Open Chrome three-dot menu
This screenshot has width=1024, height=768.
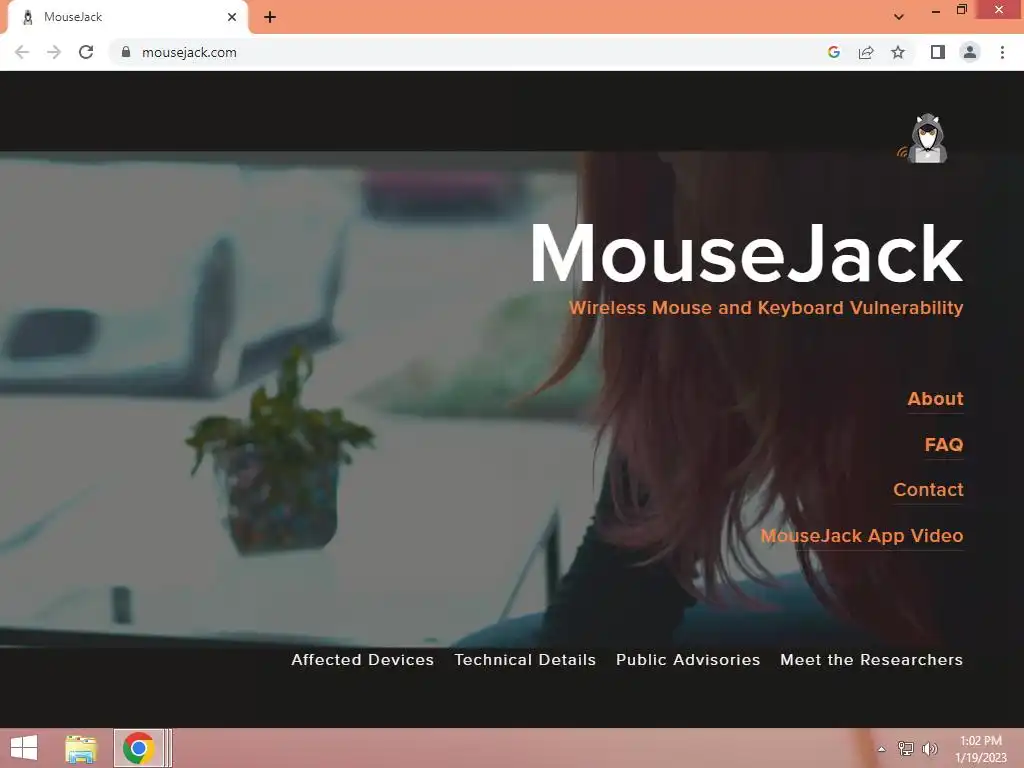click(x=1002, y=52)
